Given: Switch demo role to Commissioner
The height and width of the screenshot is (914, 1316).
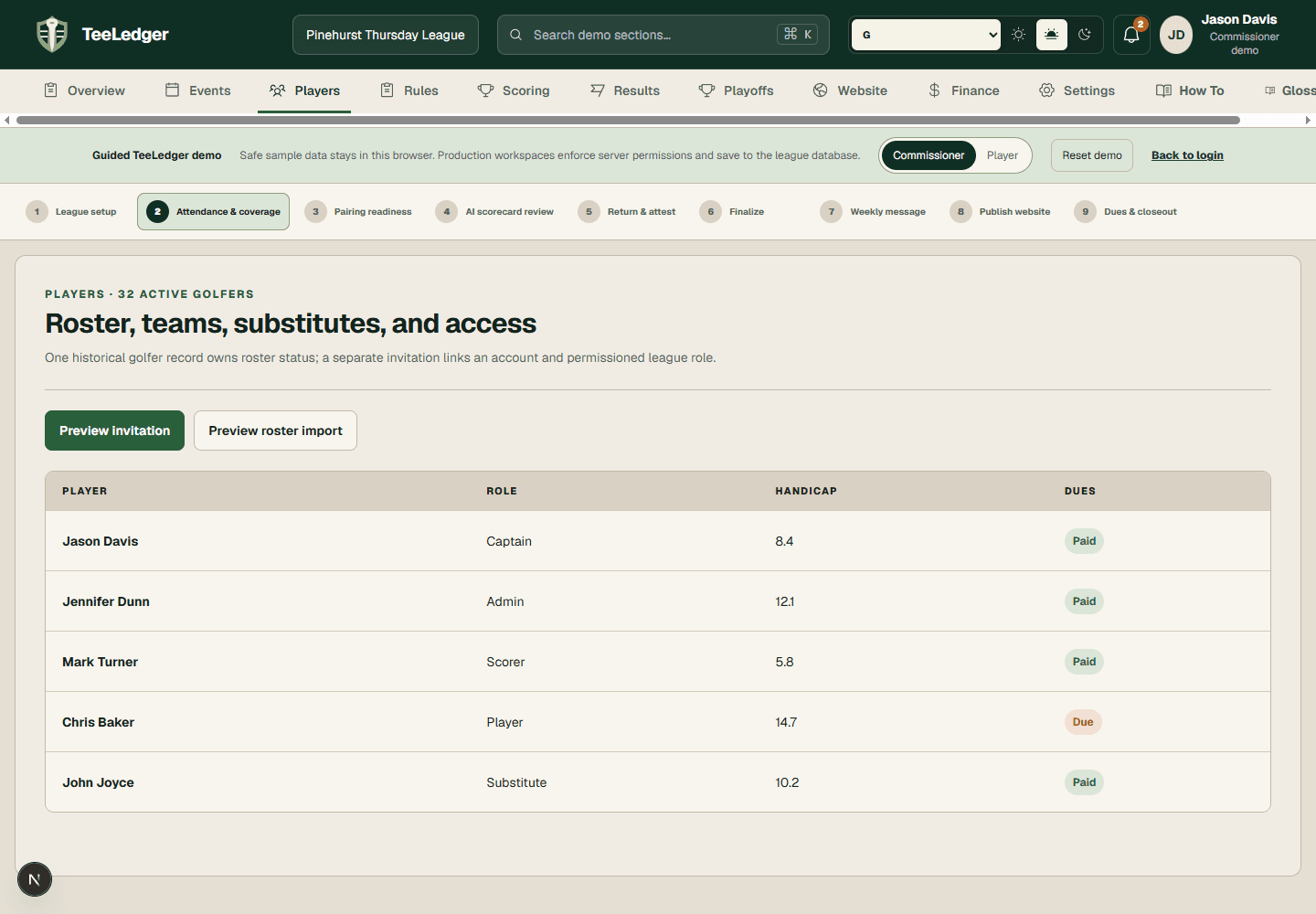Looking at the screenshot, I should [929, 155].
